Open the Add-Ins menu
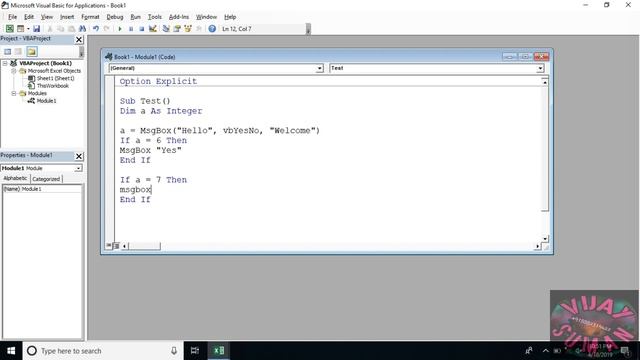This screenshot has width=640, height=360. coord(179,17)
